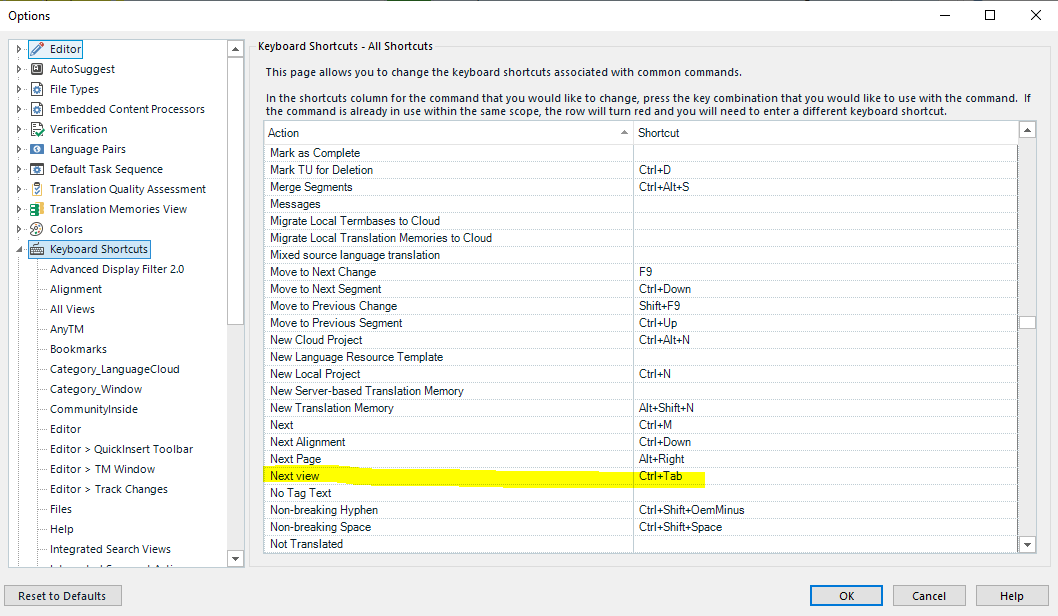Expand the Embedded Content Processors node
1058x616 pixels.
pyautogui.click(x=19, y=109)
